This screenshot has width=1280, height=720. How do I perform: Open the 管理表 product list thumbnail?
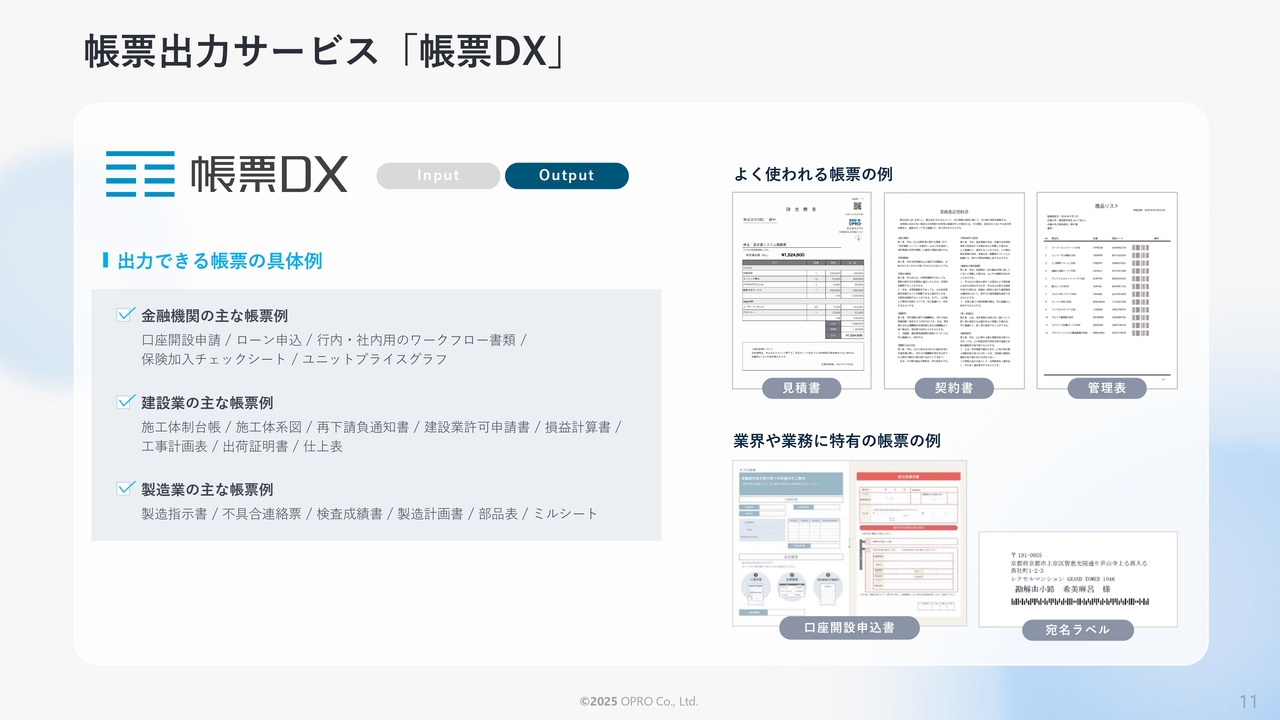pos(1106,284)
